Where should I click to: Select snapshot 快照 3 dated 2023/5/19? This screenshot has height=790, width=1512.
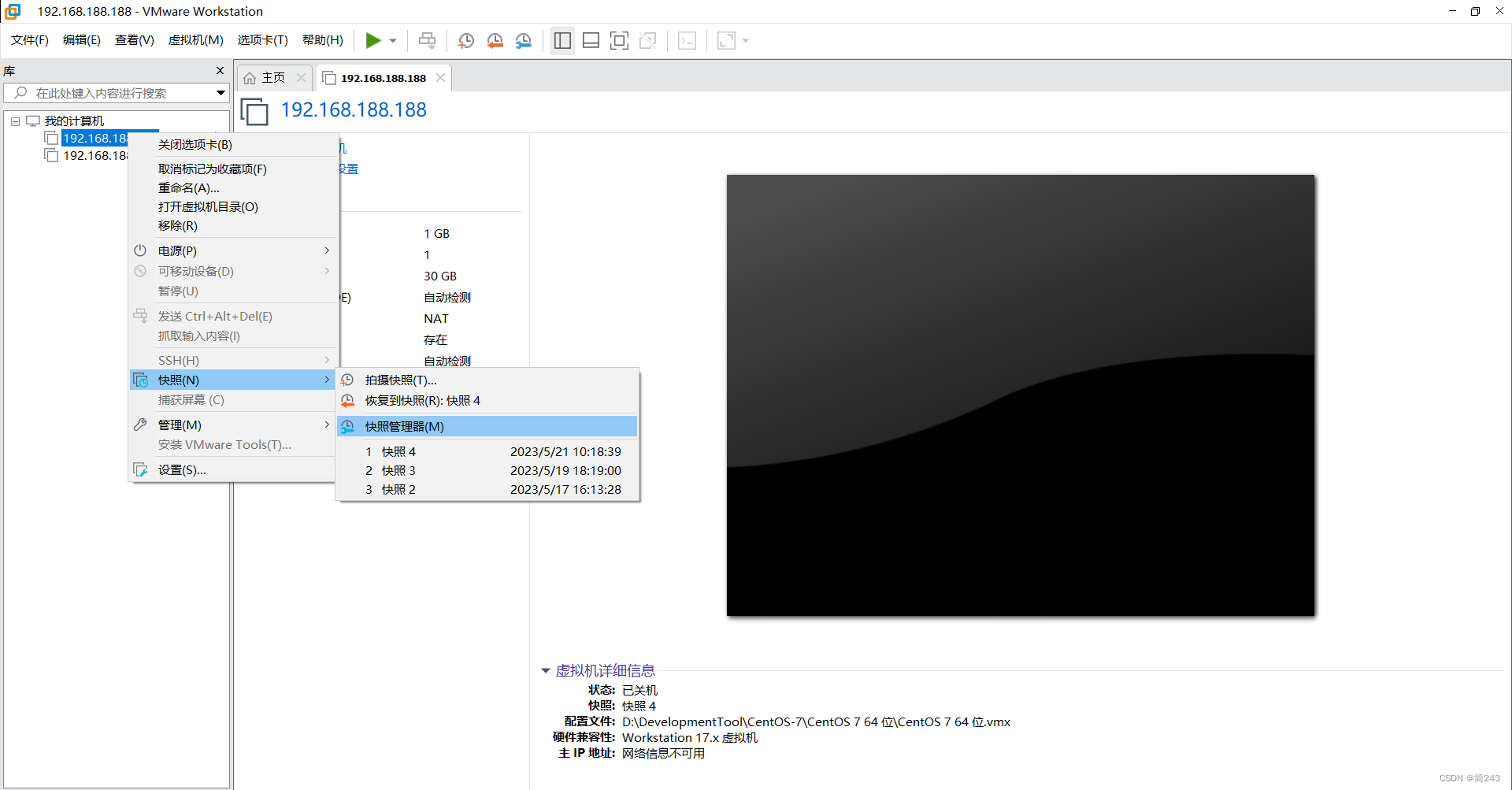click(487, 471)
